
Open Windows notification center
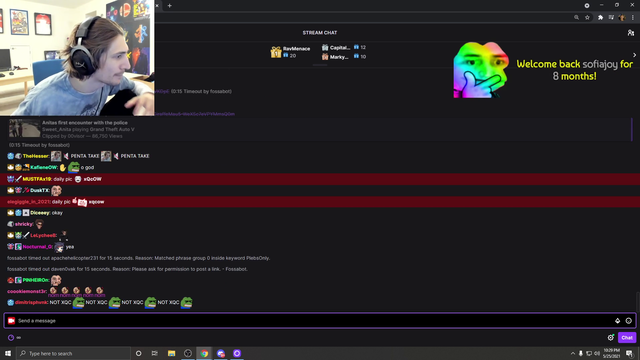click(630, 353)
